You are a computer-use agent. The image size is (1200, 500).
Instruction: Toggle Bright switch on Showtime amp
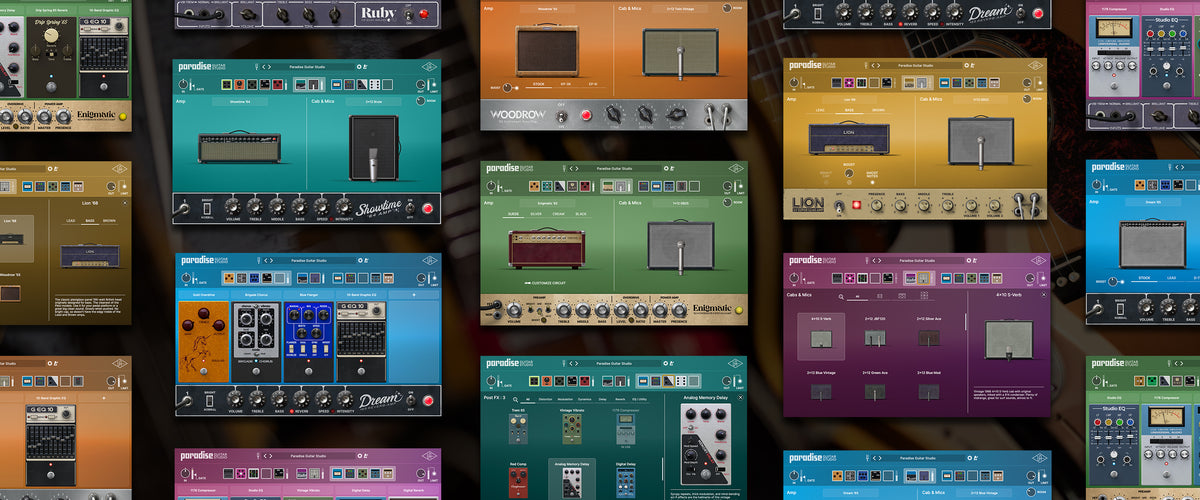click(x=207, y=208)
